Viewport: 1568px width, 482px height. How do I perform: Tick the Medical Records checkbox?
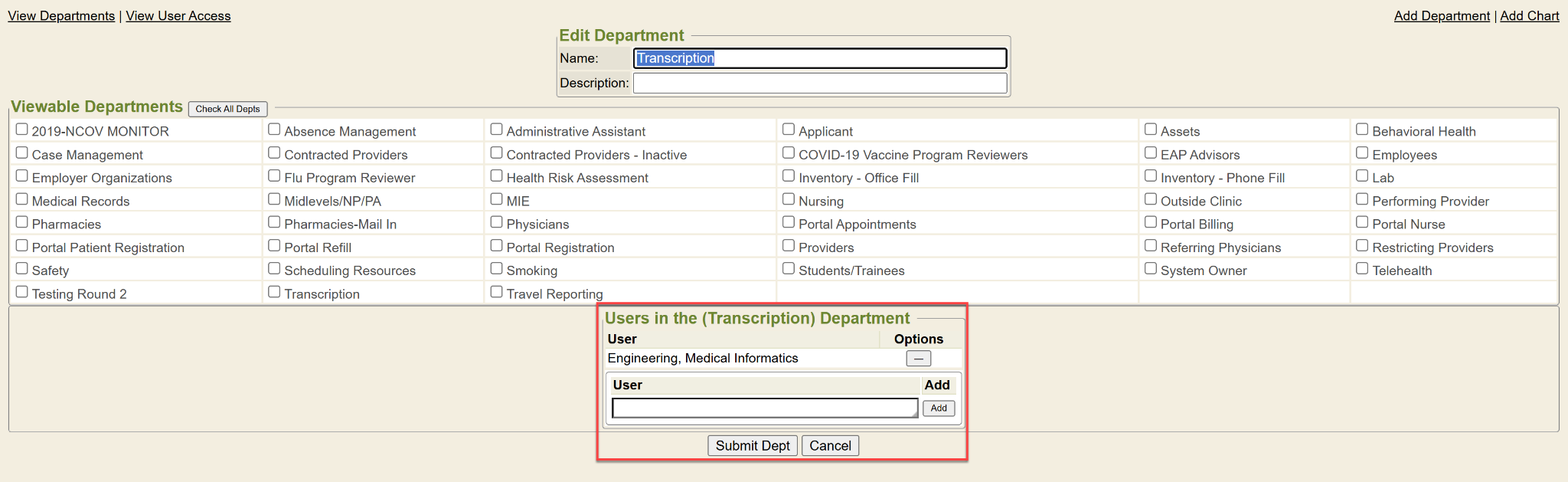coord(22,199)
